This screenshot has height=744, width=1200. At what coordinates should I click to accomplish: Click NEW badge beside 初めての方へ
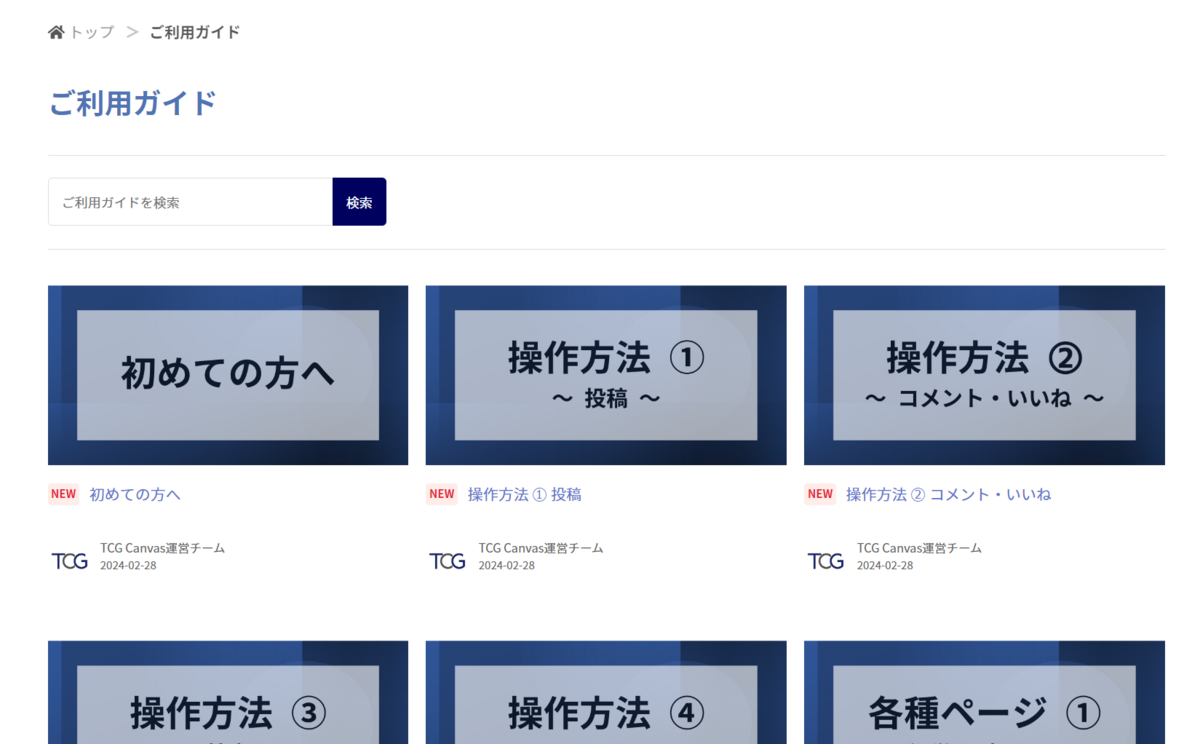[x=64, y=494]
